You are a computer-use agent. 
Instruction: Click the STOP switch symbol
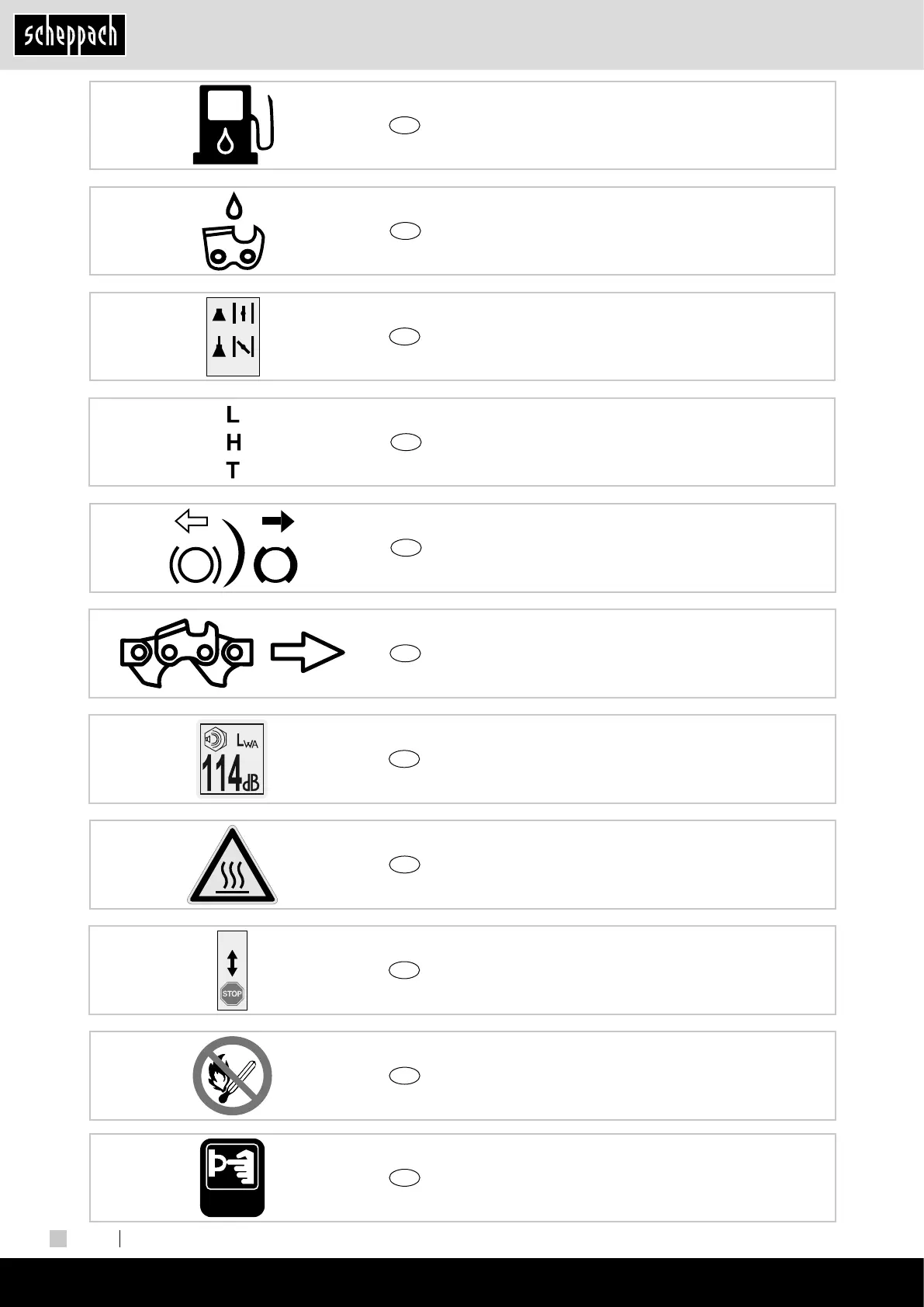click(232, 970)
